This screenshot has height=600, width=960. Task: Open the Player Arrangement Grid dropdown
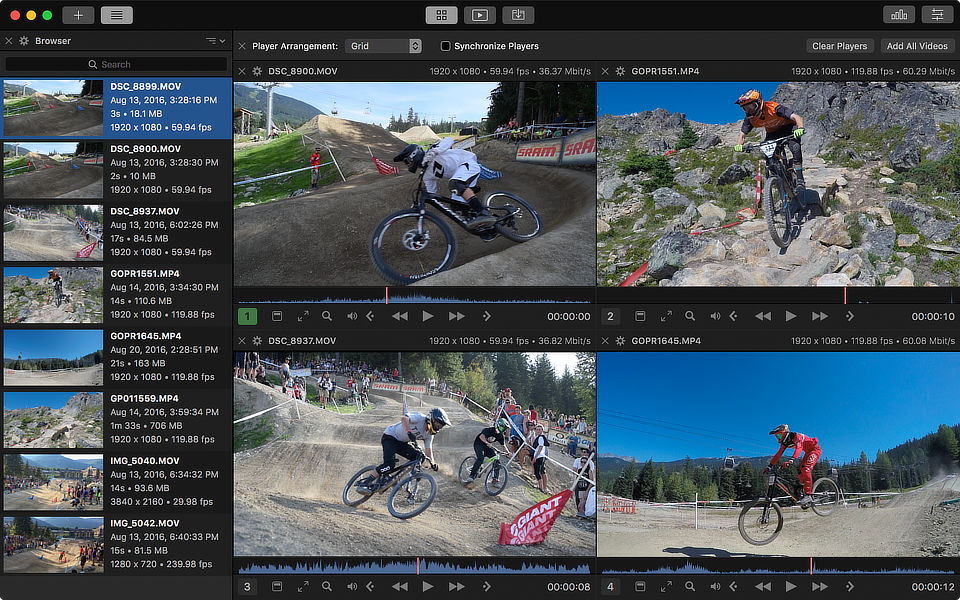click(x=384, y=46)
